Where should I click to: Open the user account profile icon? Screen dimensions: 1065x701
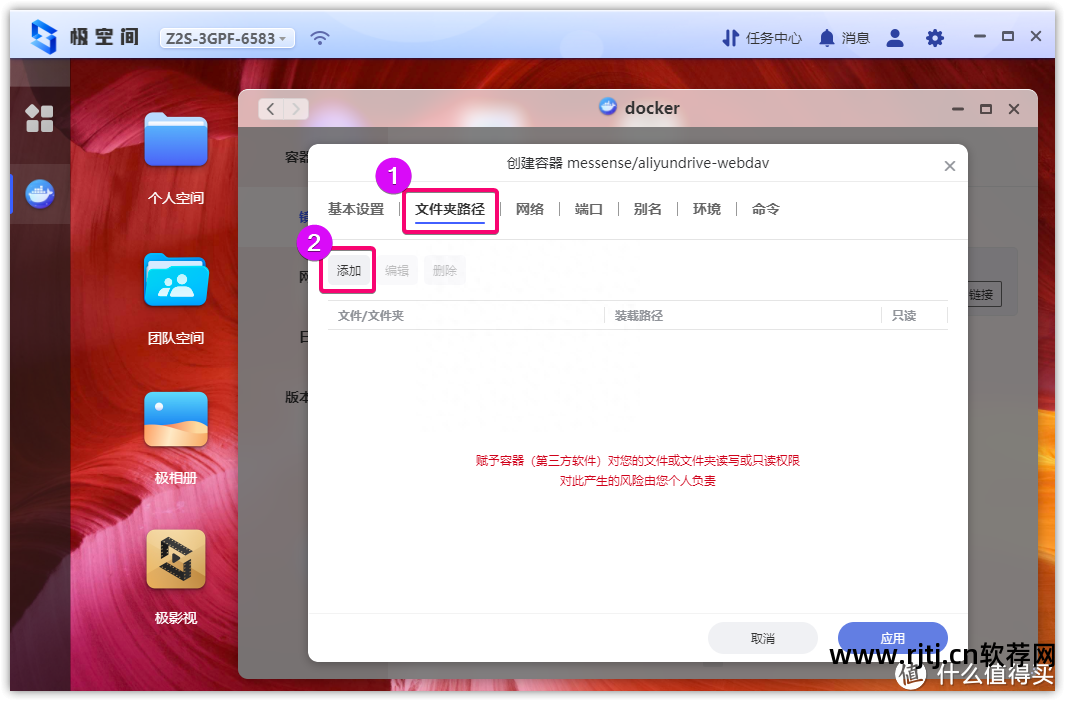tap(895, 38)
